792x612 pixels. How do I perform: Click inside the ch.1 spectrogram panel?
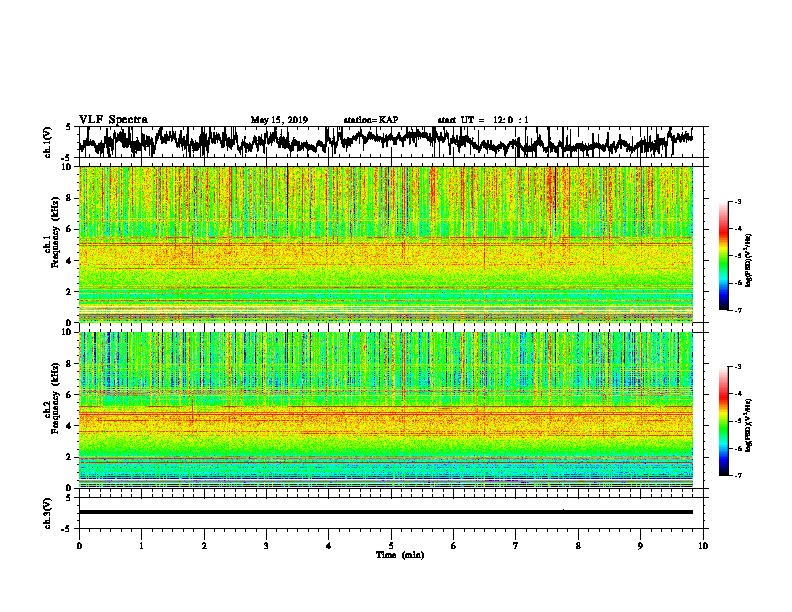tap(385, 244)
